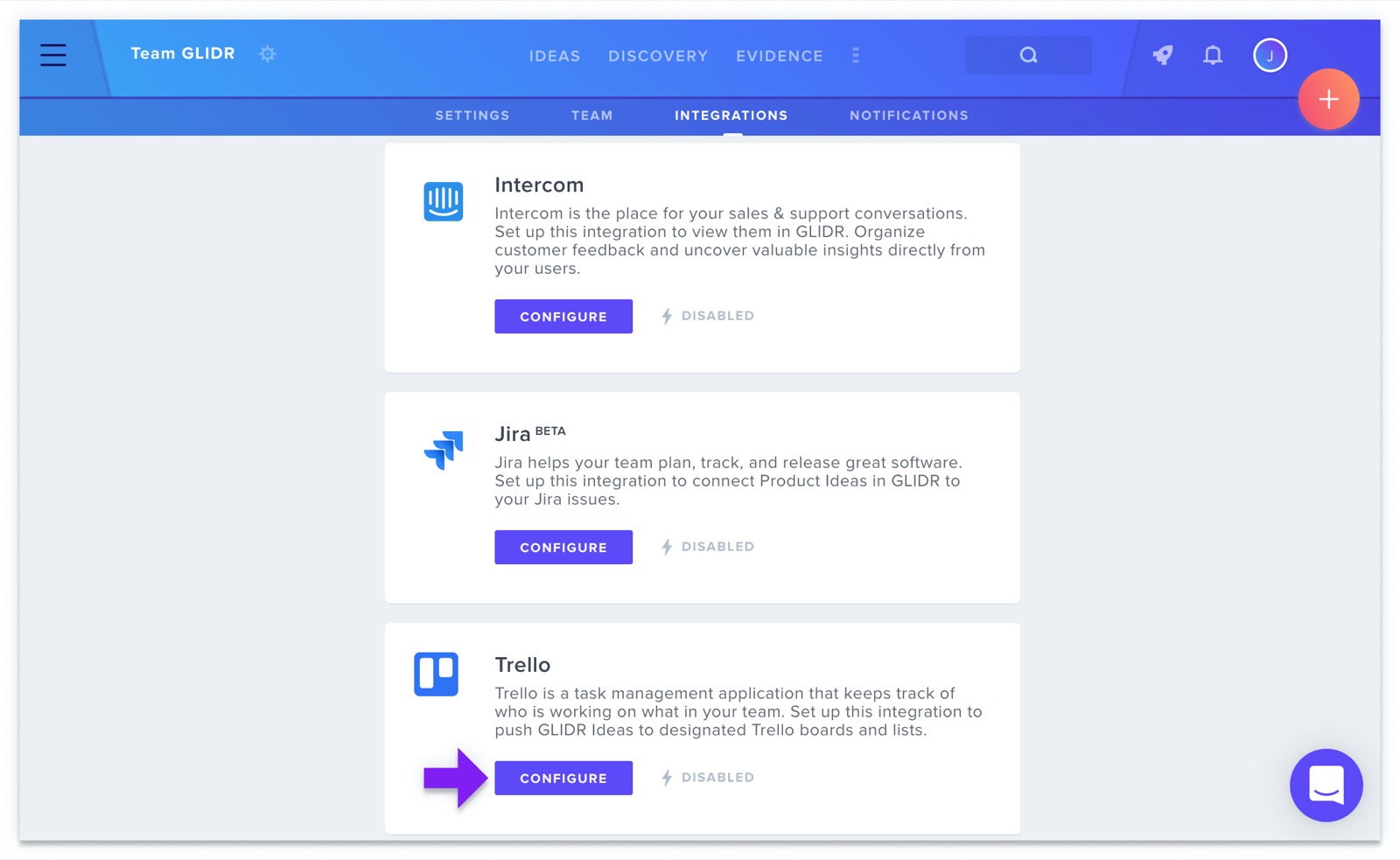Open the user avatar J menu
The image size is (1400, 860).
click(x=1270, y=55)
